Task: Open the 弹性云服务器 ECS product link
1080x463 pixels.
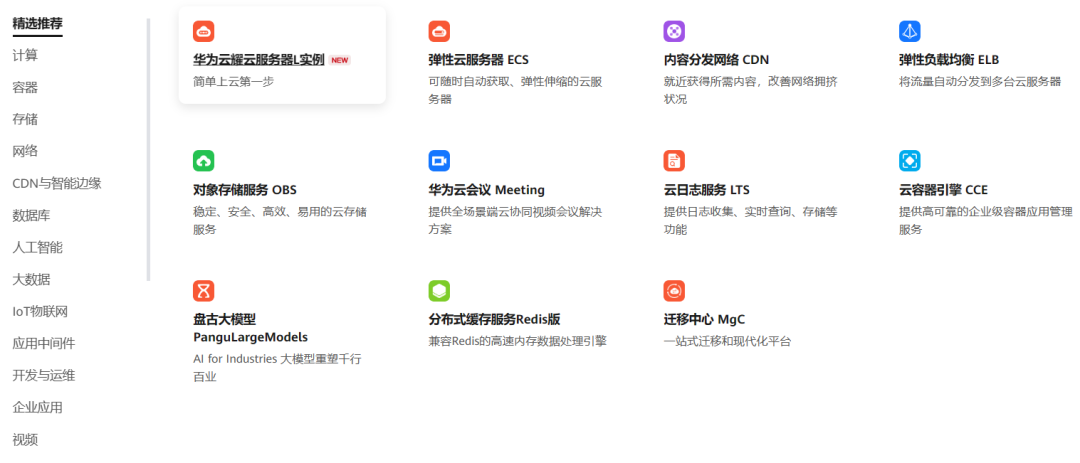Action: point(479,60)
